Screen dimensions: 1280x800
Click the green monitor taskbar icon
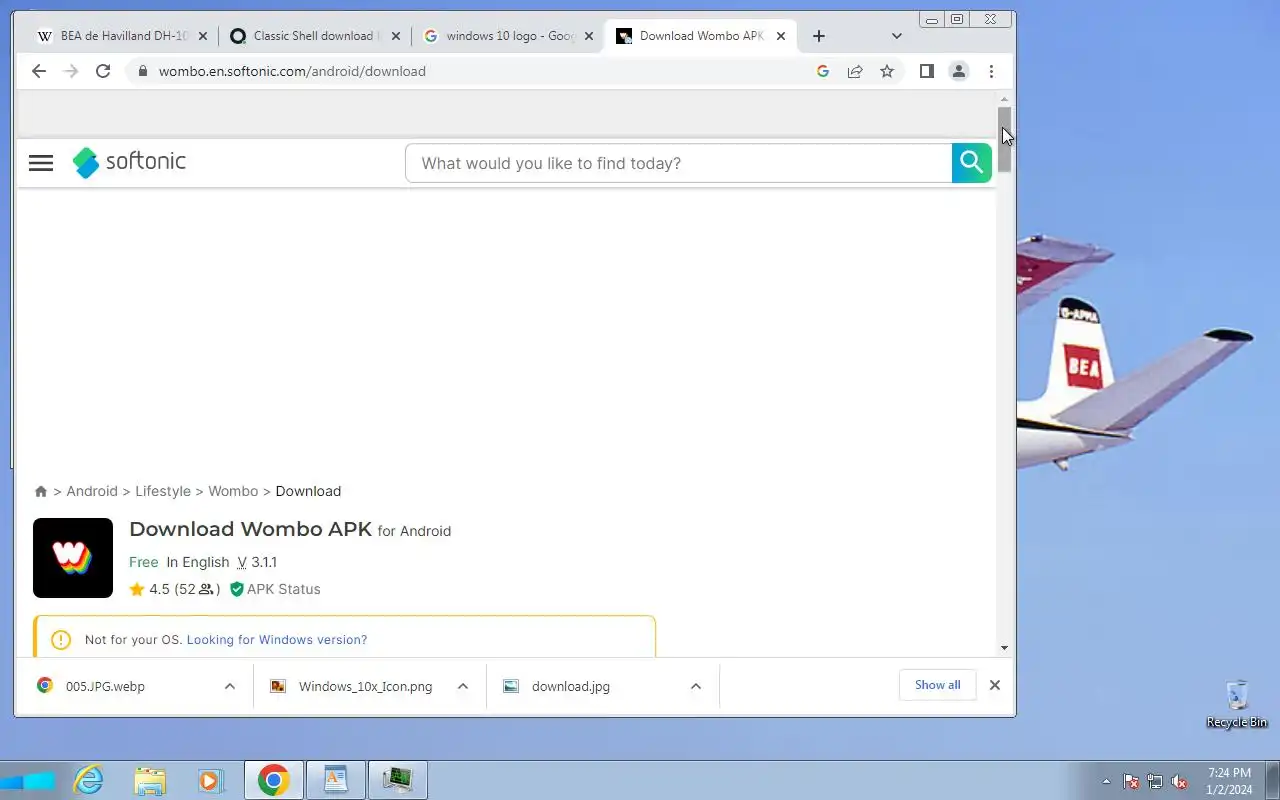click(398, 780)
